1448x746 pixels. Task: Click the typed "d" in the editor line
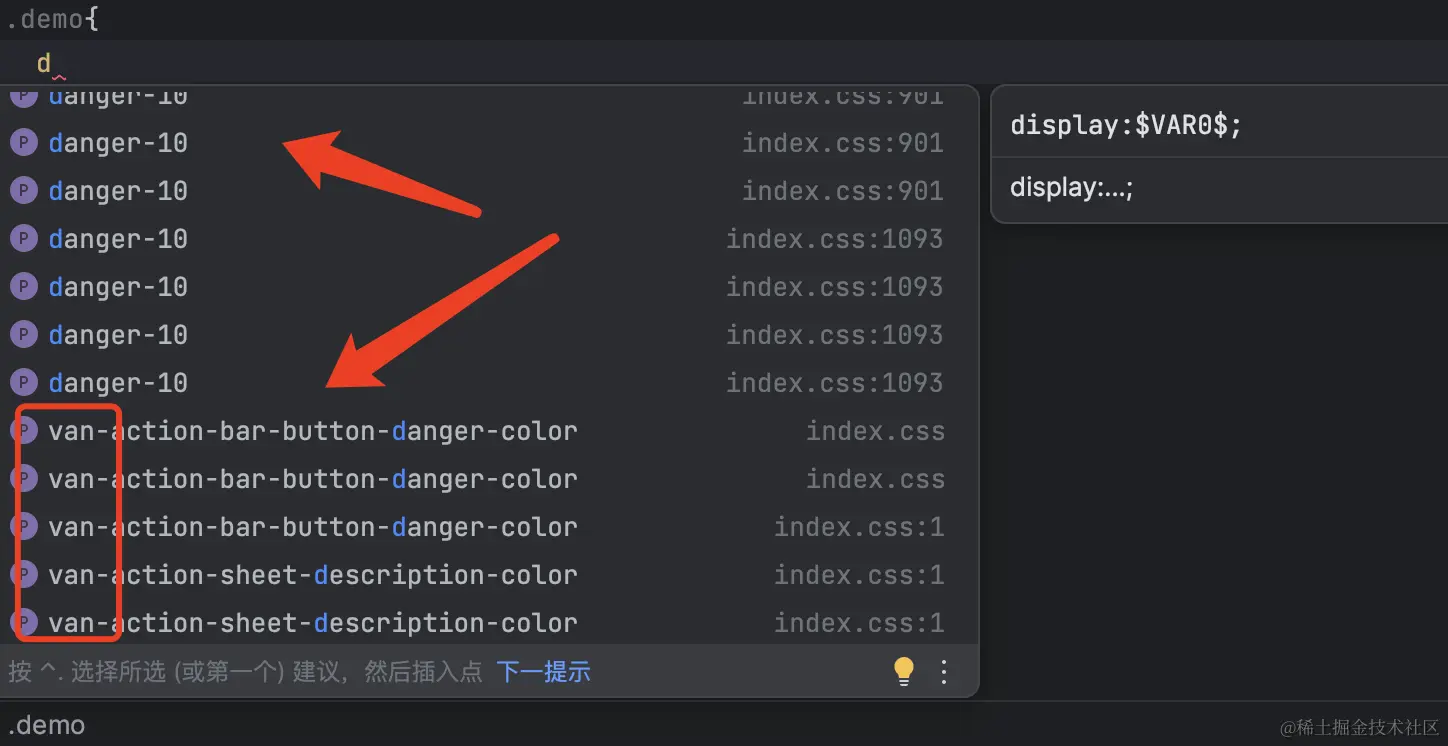(44, 64)
